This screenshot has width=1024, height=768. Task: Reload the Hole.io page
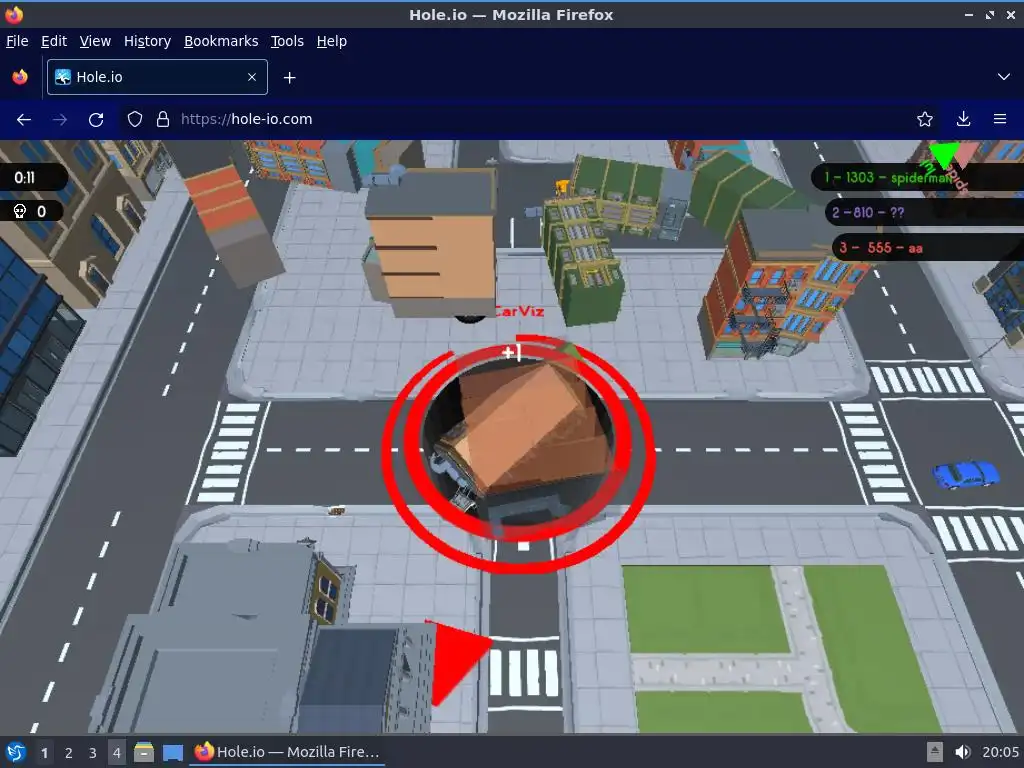(96, 120)
